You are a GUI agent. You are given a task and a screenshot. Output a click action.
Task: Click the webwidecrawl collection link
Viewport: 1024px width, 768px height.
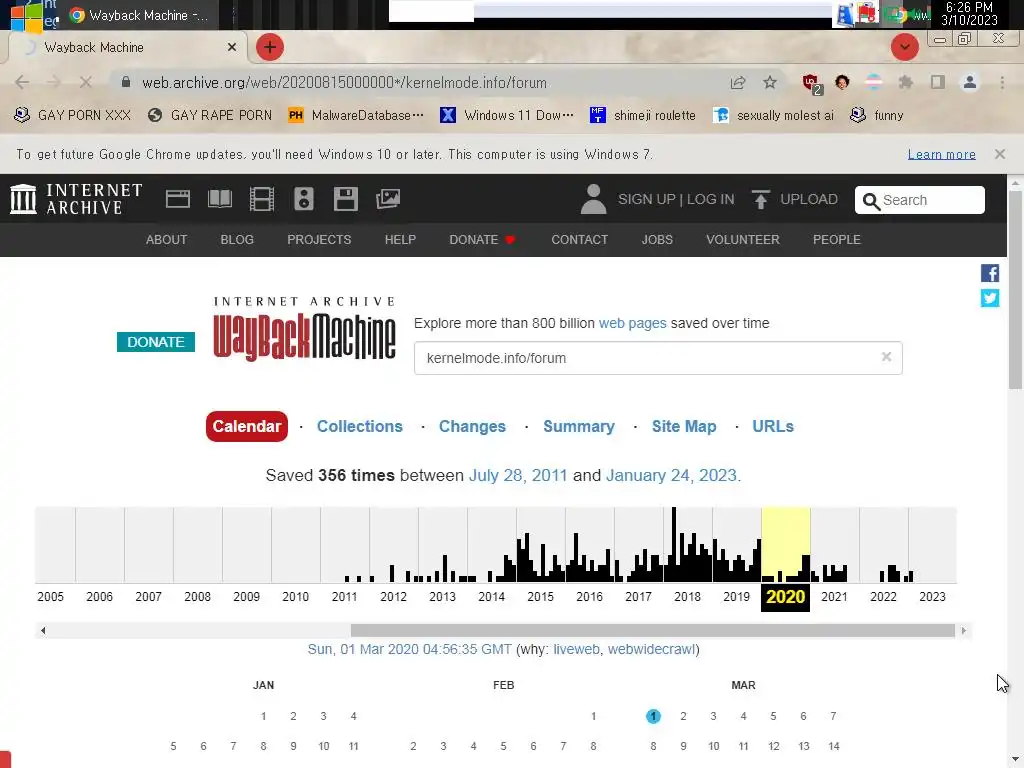pos(651,649)
